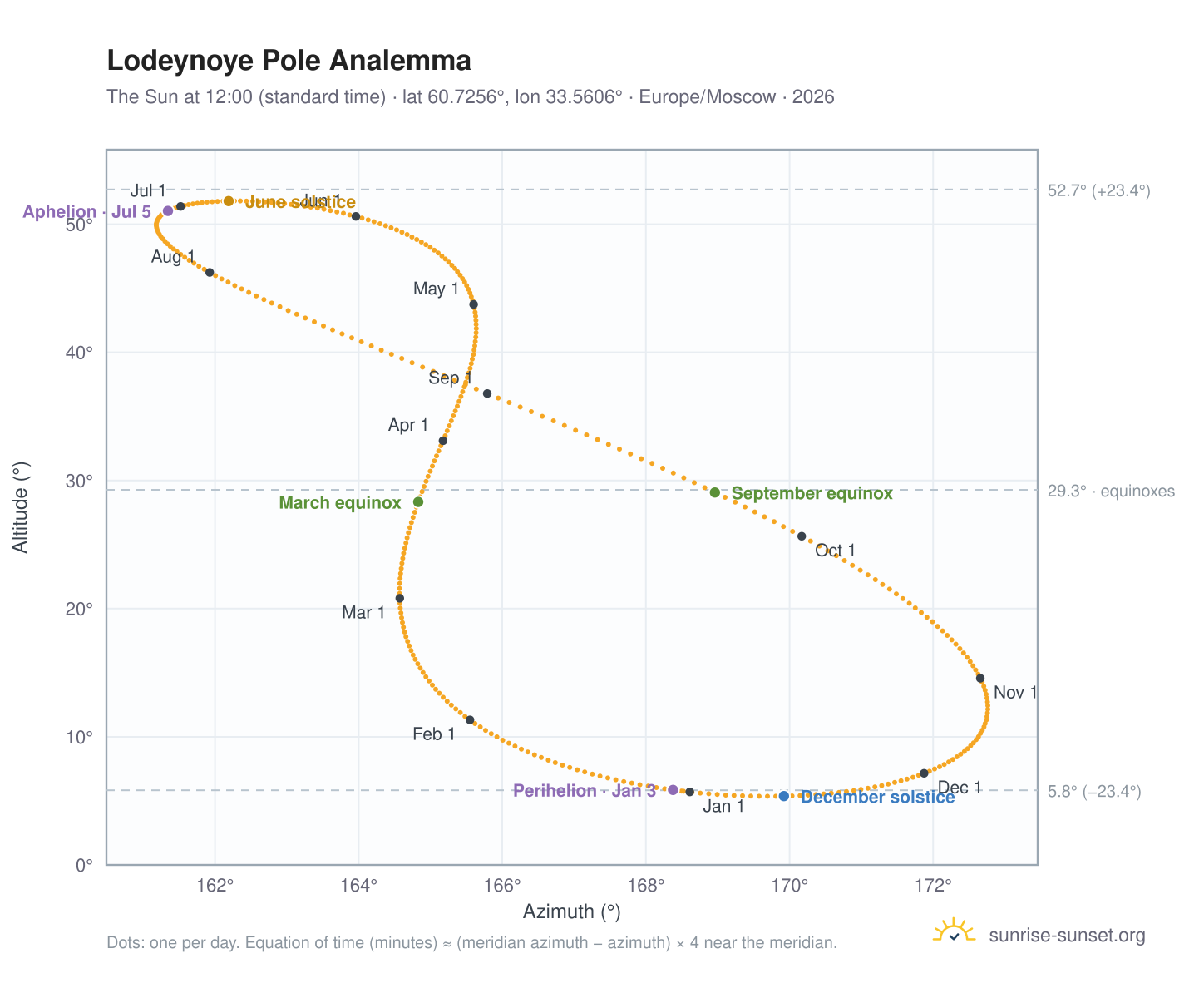Click the Dec 1 data point

(924, 773)
